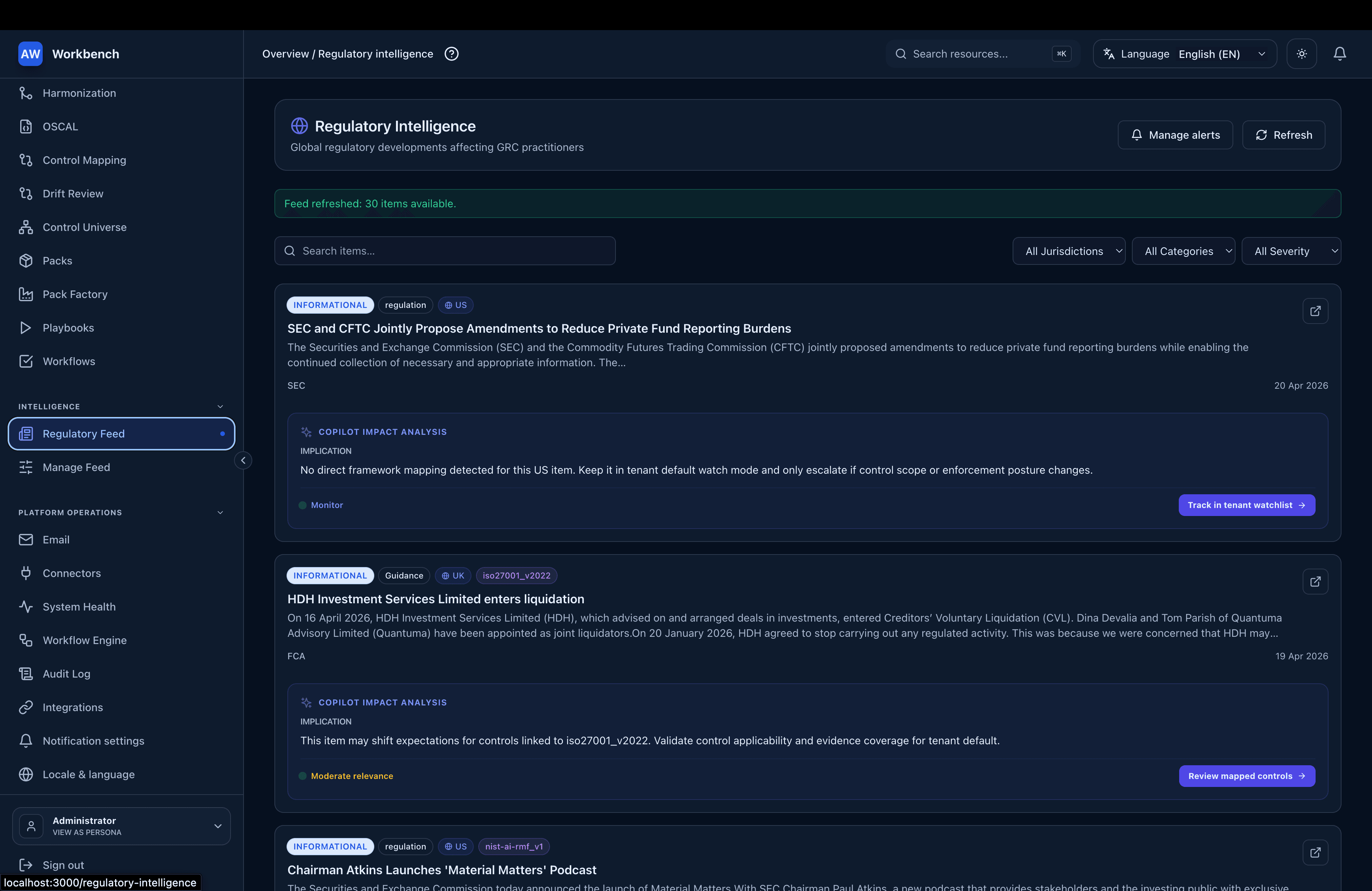The width and height of the screenshot is (1372, 891).
Task: Click the Pack Factory icon in sidebar
Action: [26, 294]
